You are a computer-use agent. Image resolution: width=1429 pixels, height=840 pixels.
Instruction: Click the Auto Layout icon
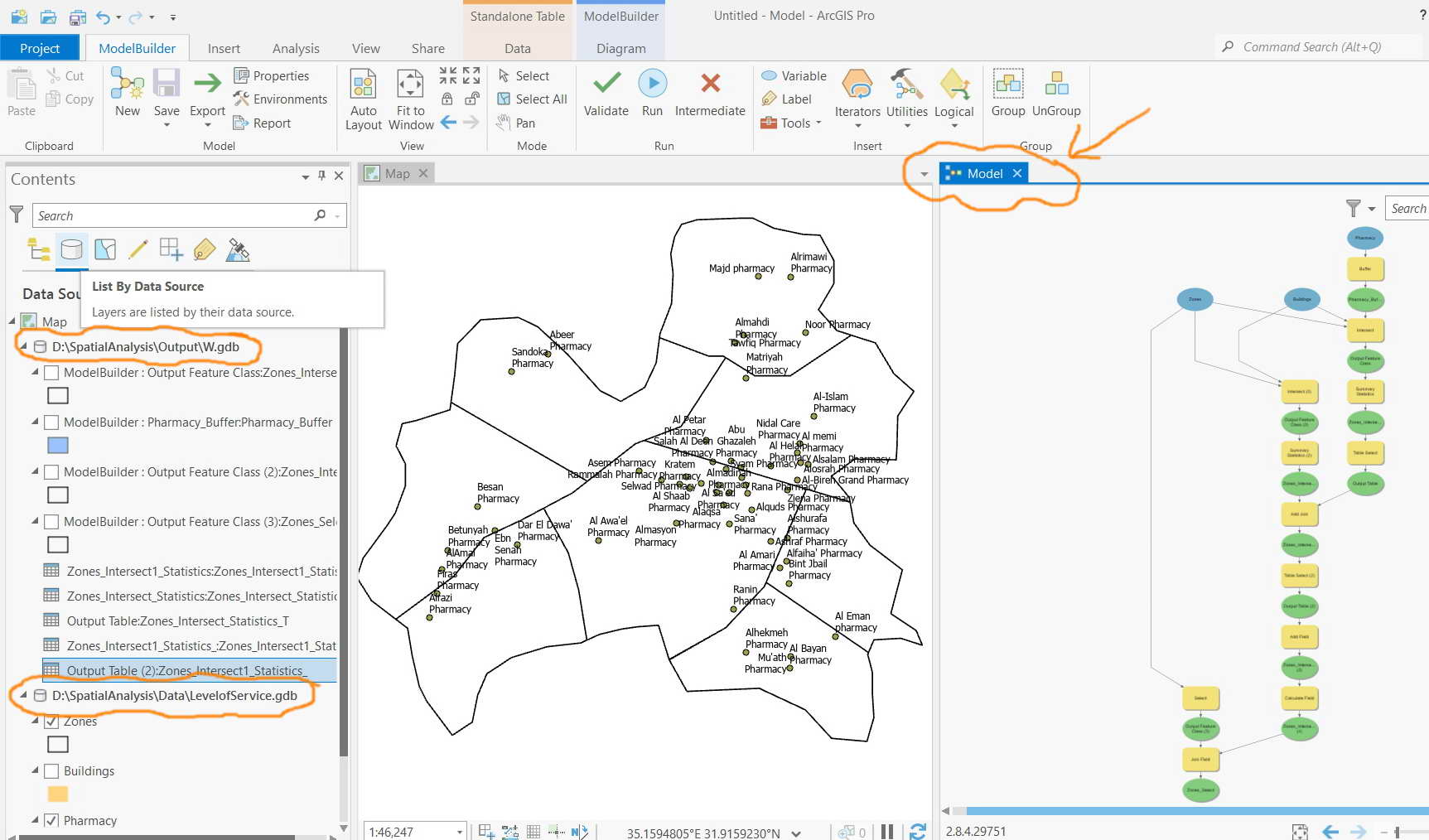pyautogui.click(x=363, y=84)
